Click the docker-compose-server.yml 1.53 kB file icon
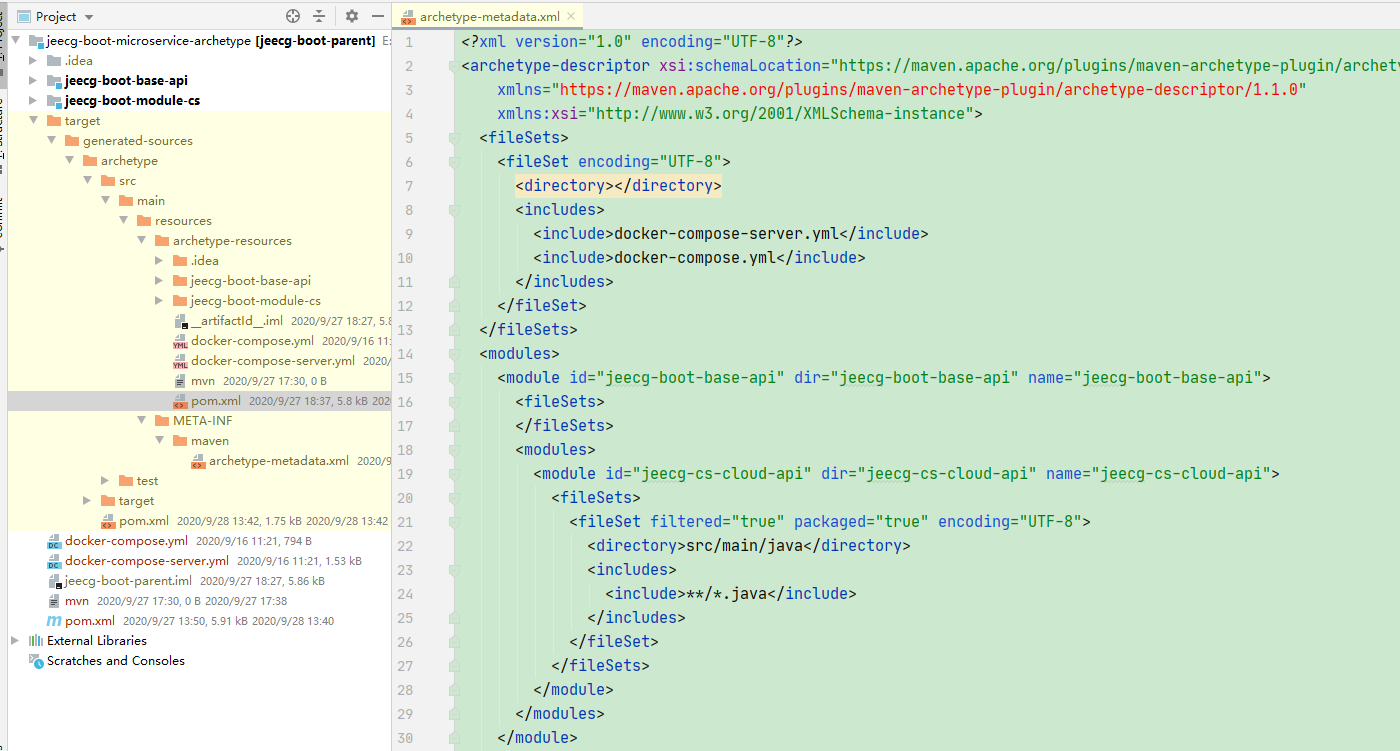The height and width of the screenshot is (751, 1400). point(55,561)
